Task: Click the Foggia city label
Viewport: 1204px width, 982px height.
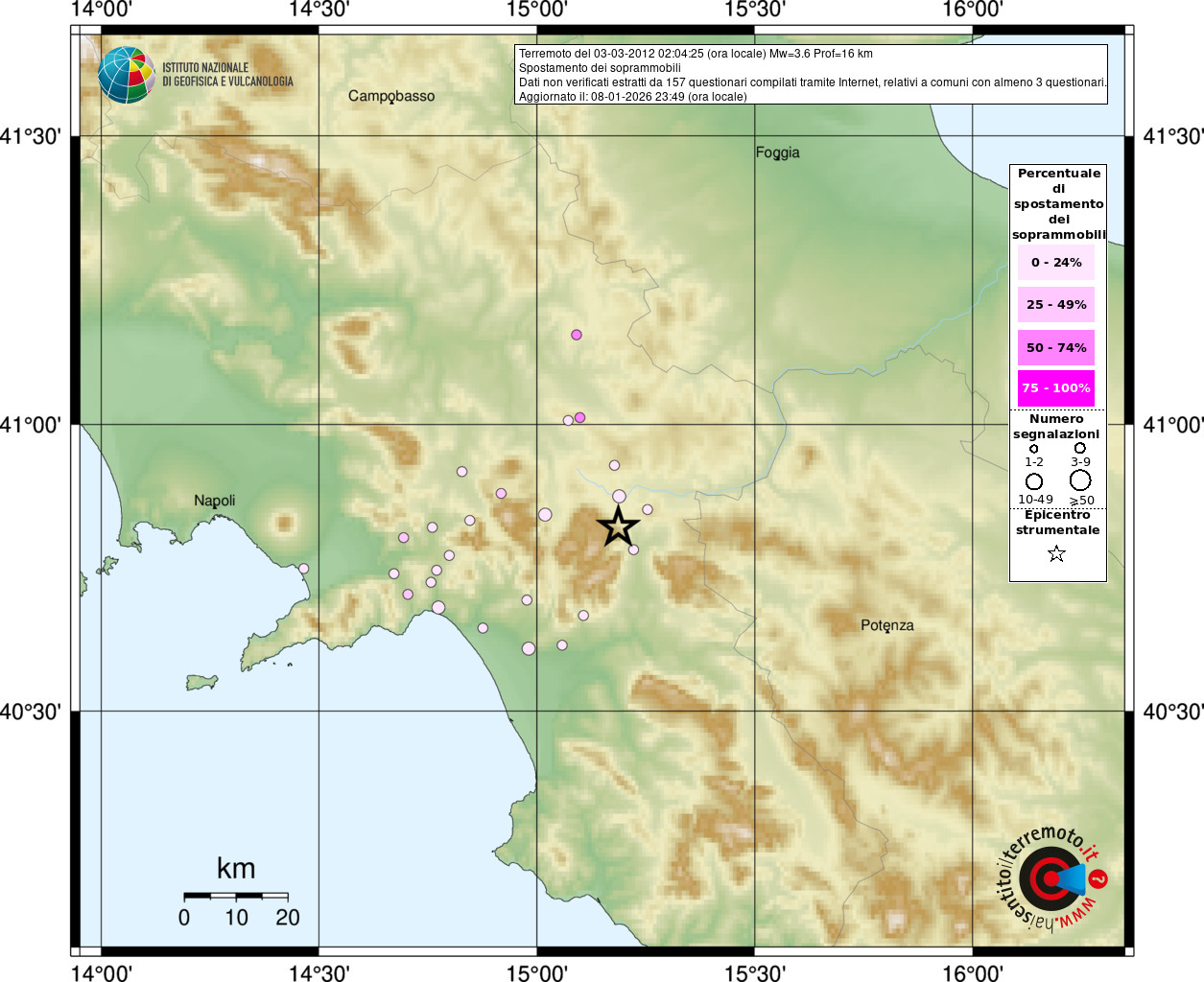Action: (777, 152)
